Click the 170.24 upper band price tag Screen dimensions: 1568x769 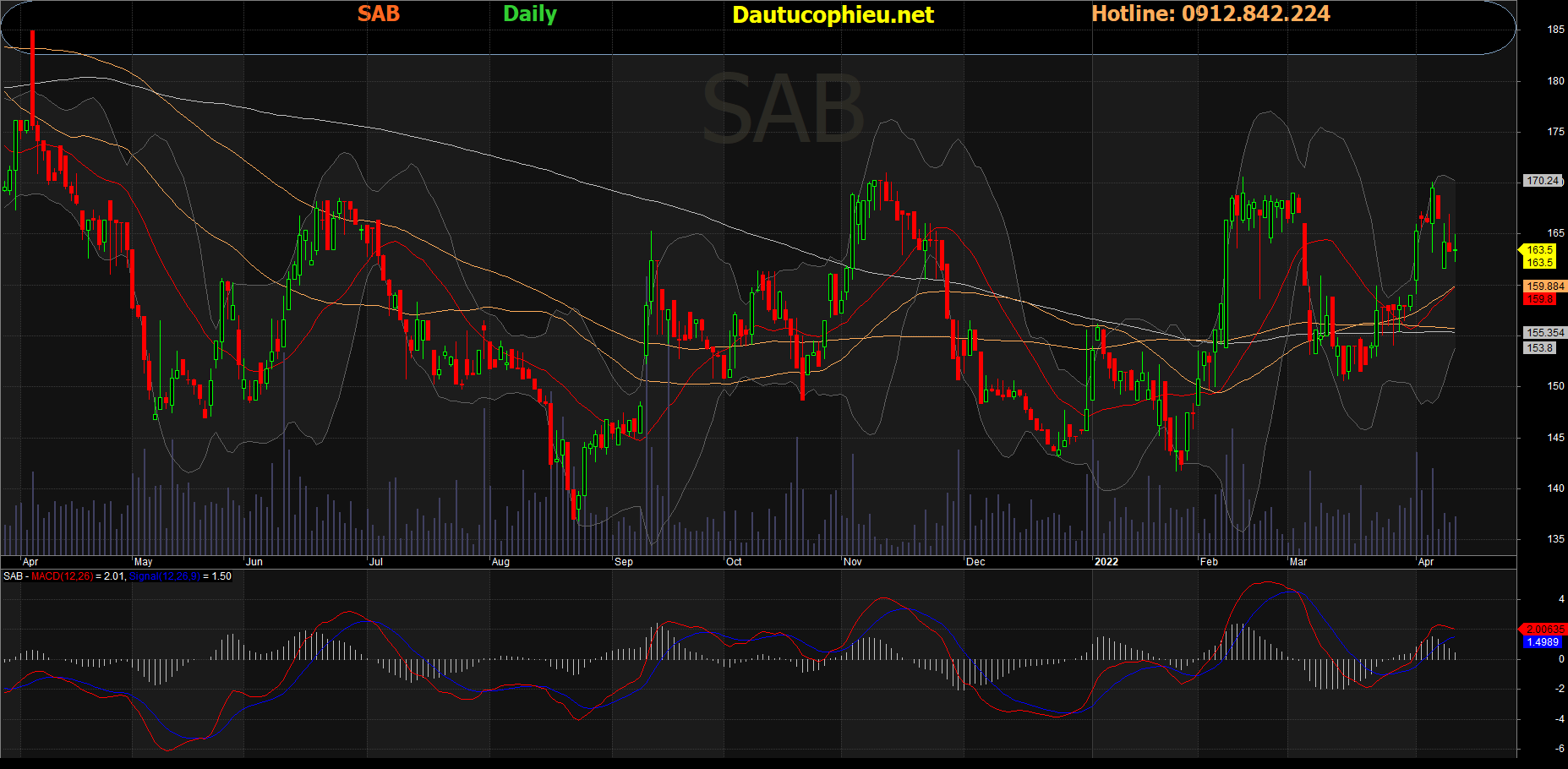pos(1543,181)
